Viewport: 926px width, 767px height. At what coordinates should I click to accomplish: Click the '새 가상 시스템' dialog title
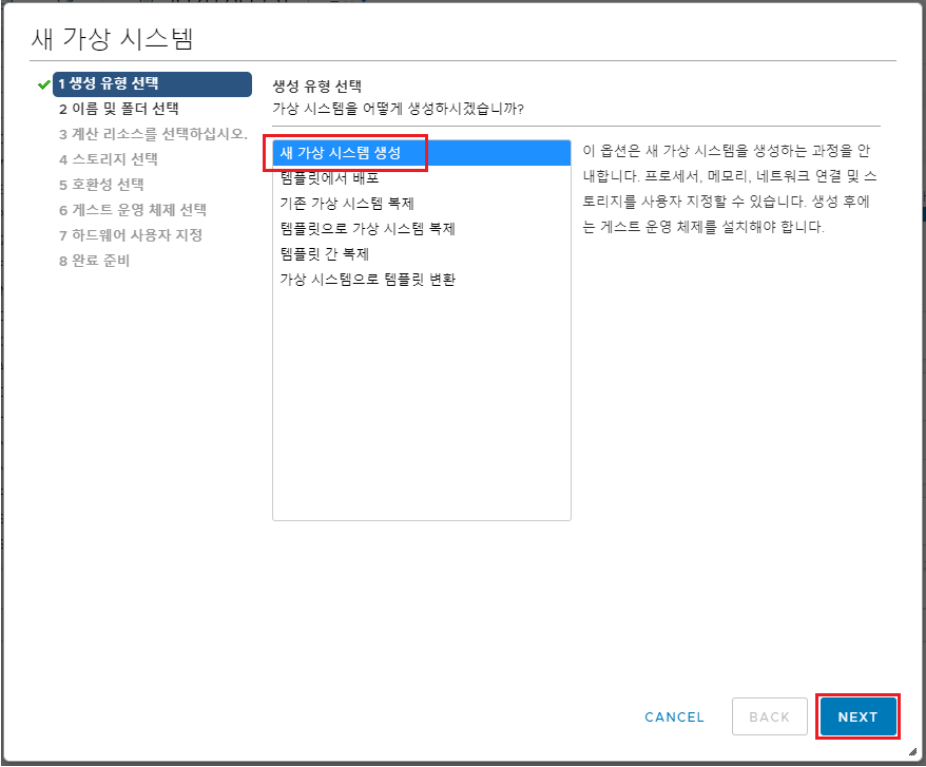[112, 38]
